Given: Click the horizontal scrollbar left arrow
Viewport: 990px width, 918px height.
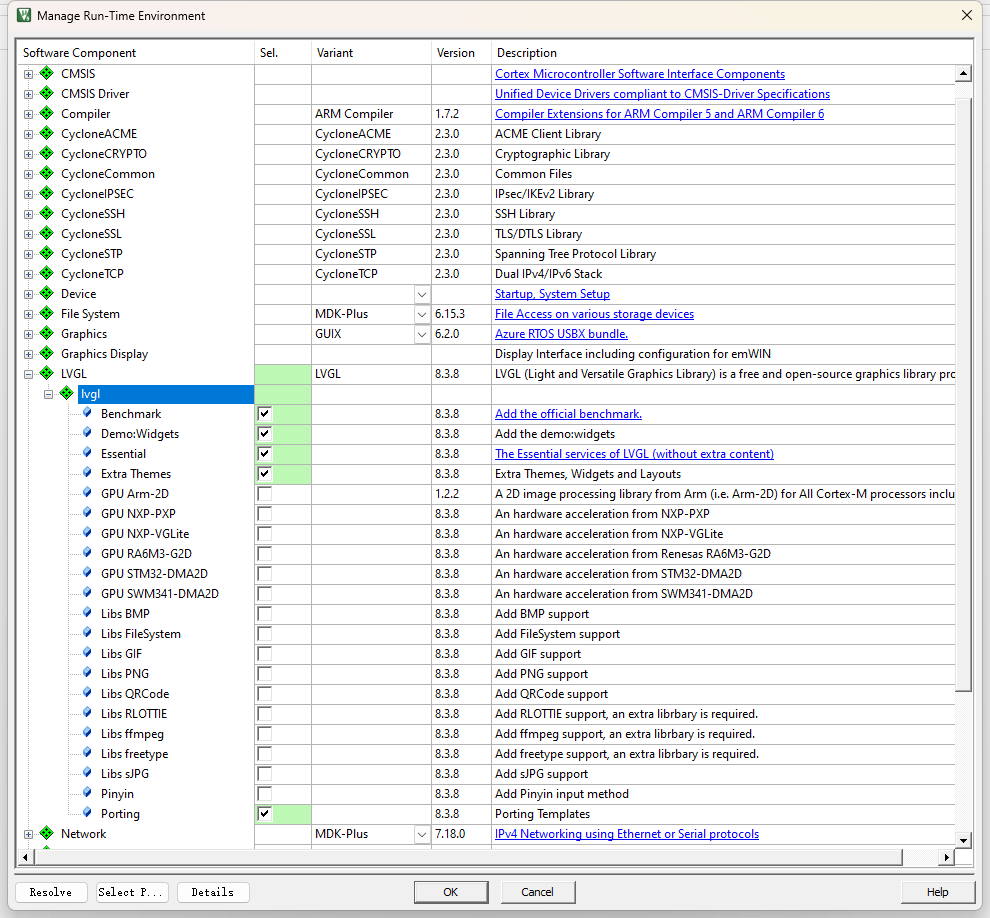Looking at the screenshot, I should (x=25, y=857).
